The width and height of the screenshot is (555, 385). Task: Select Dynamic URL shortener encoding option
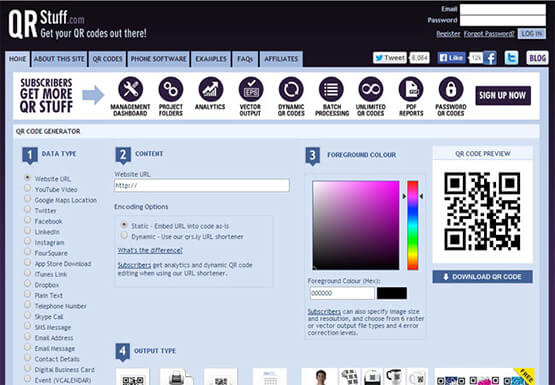click(124, 235)
